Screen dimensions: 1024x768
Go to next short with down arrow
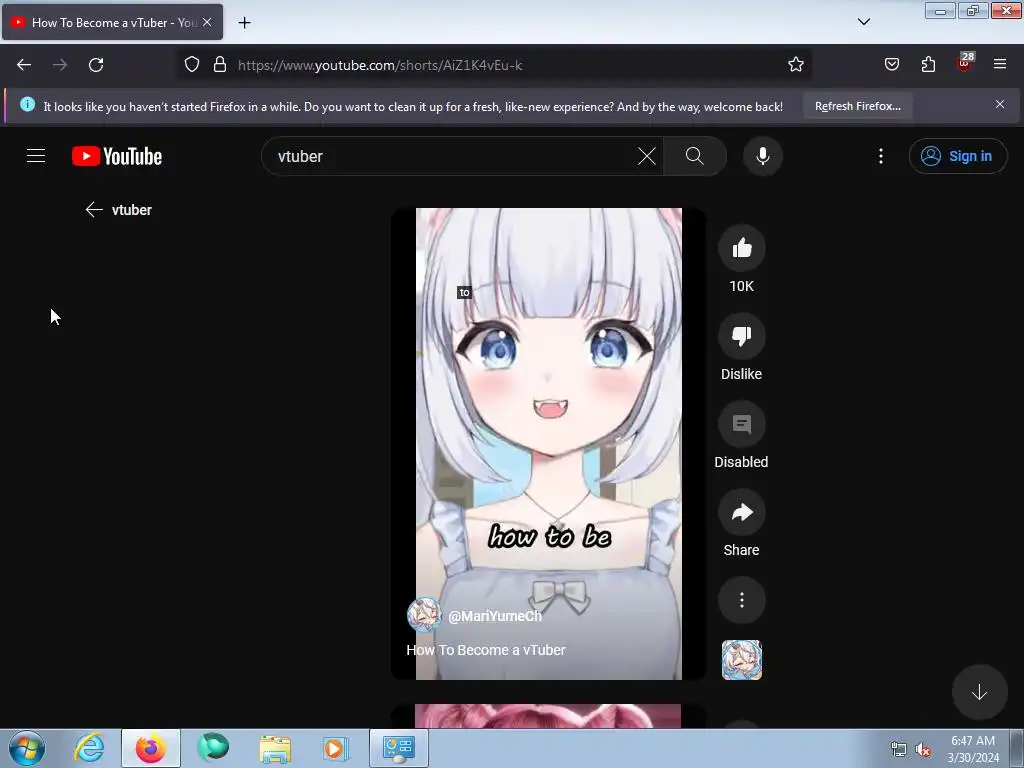[979, 692]
